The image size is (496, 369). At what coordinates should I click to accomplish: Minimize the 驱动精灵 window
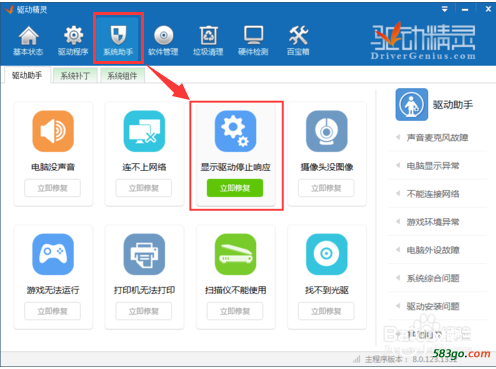pyautogui.click(x=465, y=9)
